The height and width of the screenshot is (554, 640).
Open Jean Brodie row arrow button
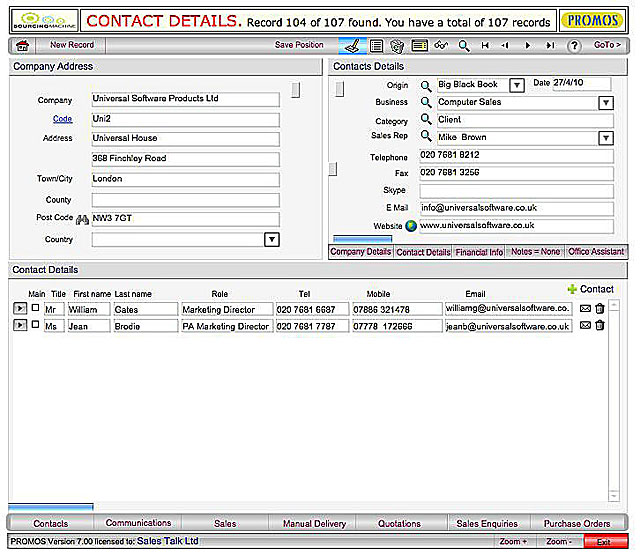click(x=20, y=325)
